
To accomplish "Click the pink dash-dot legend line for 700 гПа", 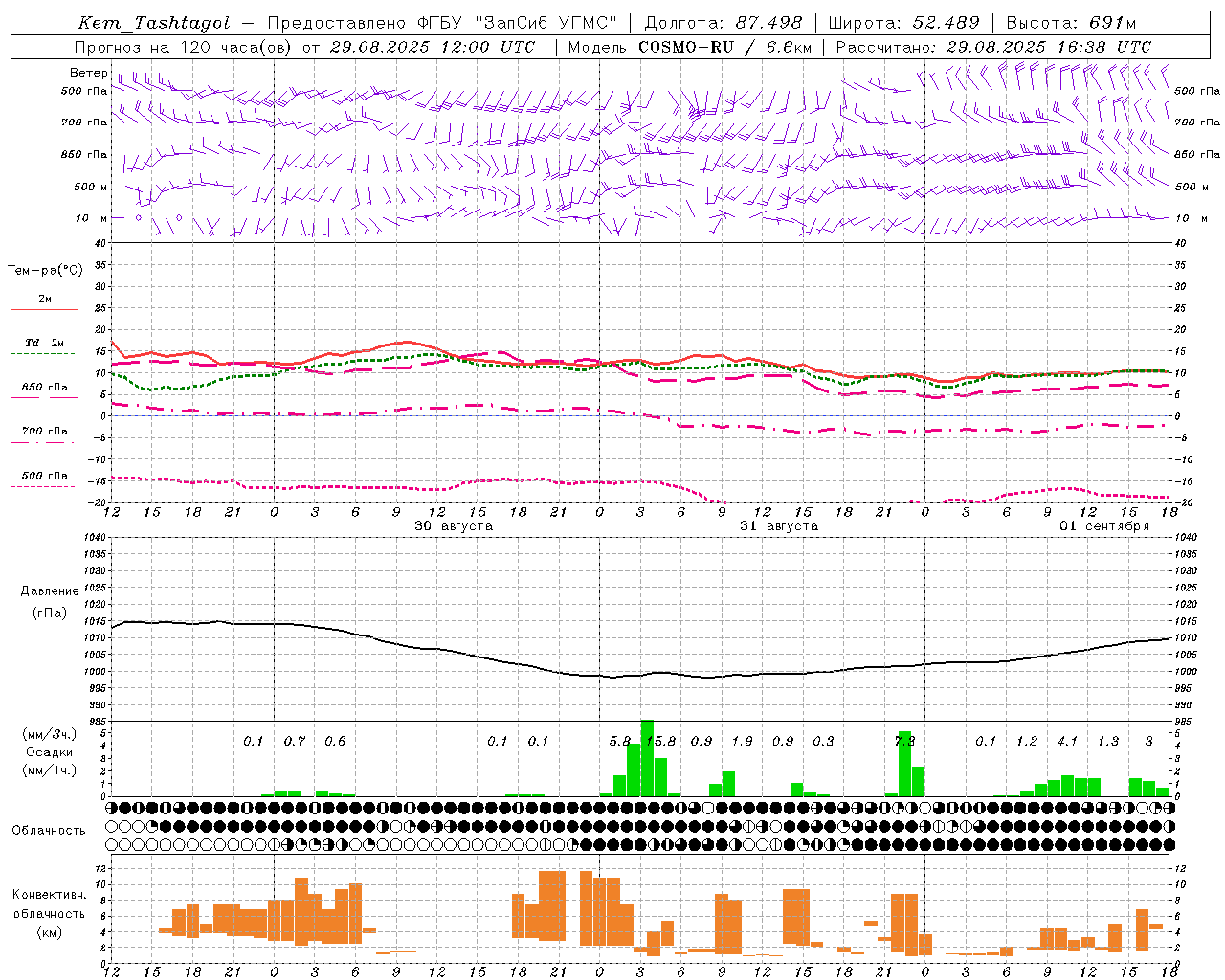I will 42,442.
